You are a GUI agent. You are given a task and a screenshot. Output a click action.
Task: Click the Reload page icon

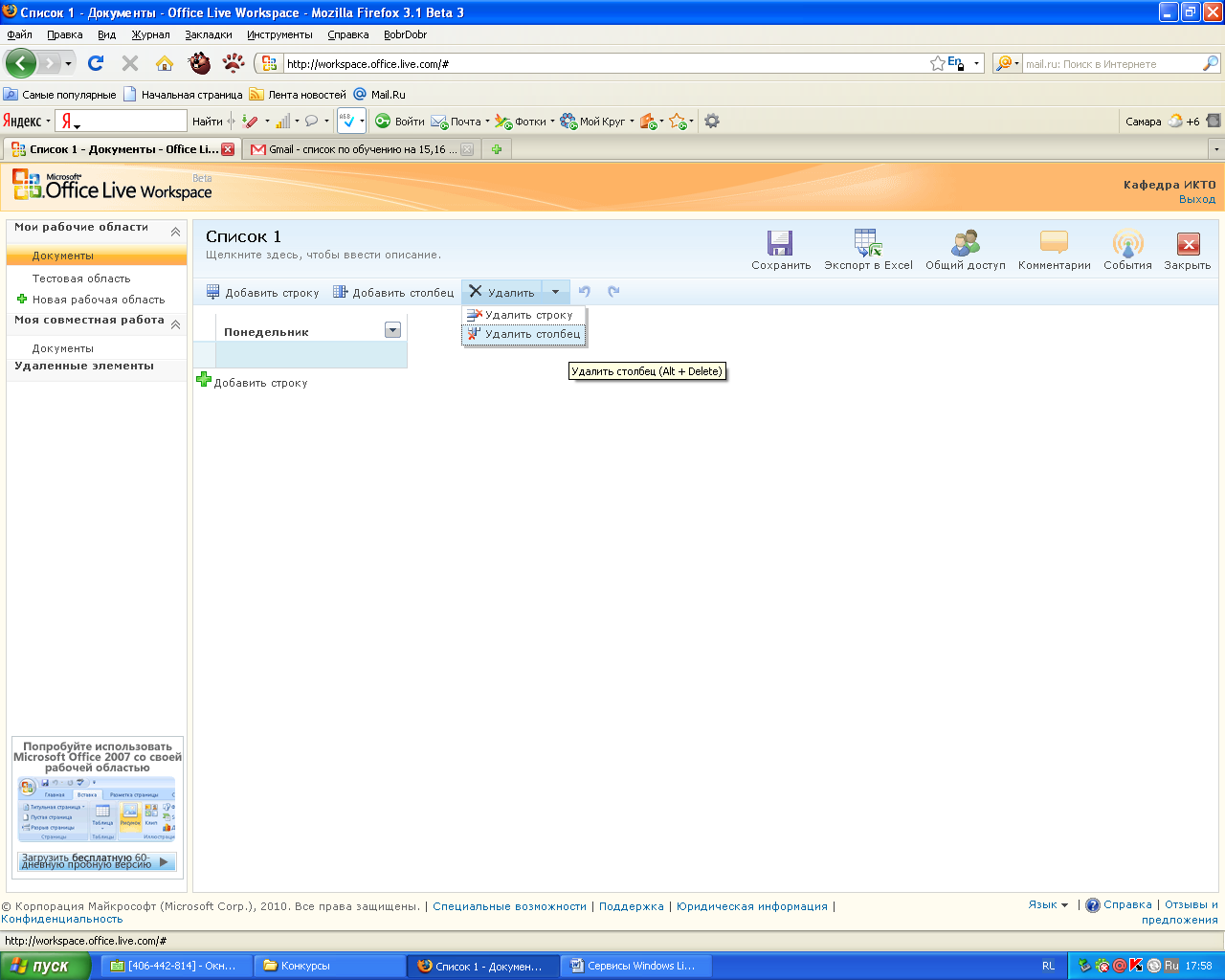96,63
